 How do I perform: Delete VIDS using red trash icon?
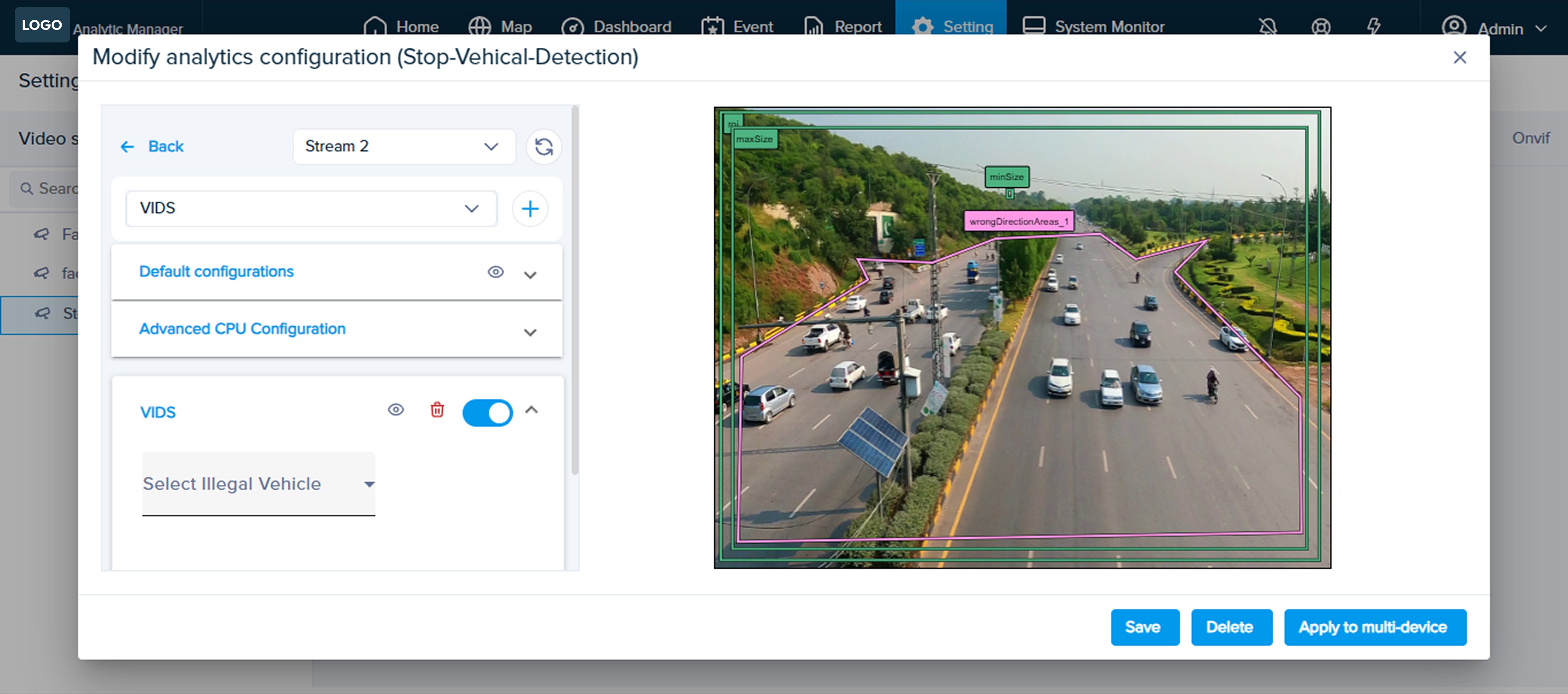[437, 410]
